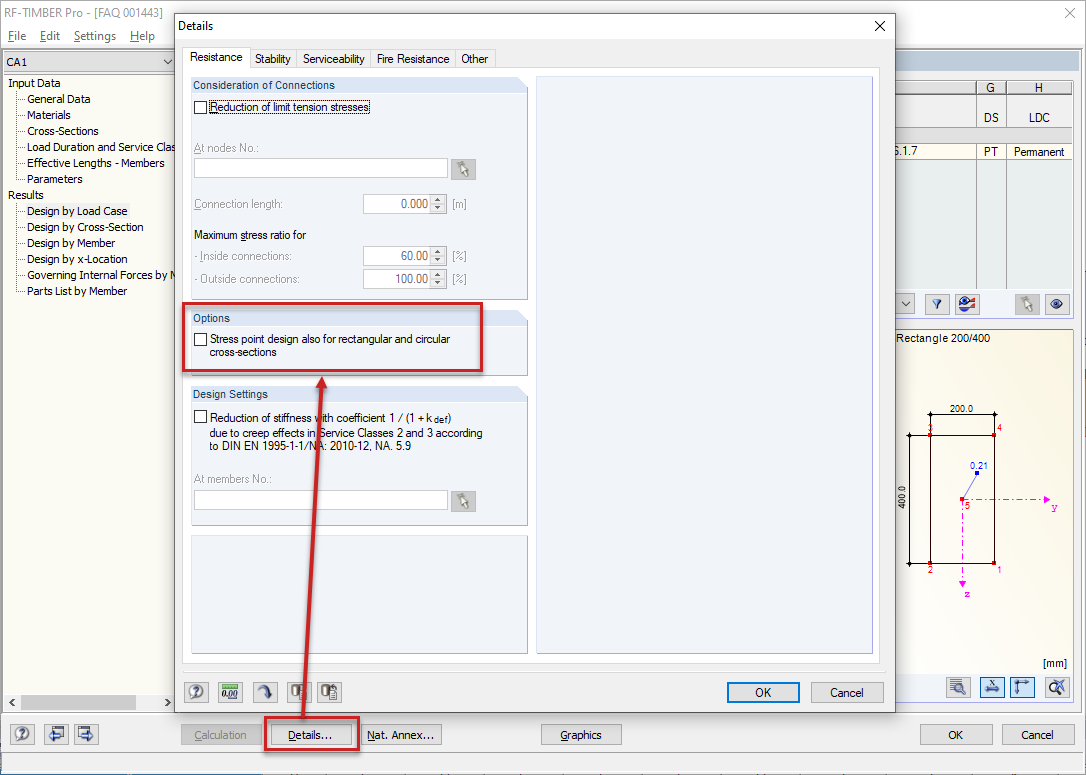The width and height of the screenshot is (1086, 775).
Task: Toggle principal axes display icon
Action: (x=1022, y=687)
